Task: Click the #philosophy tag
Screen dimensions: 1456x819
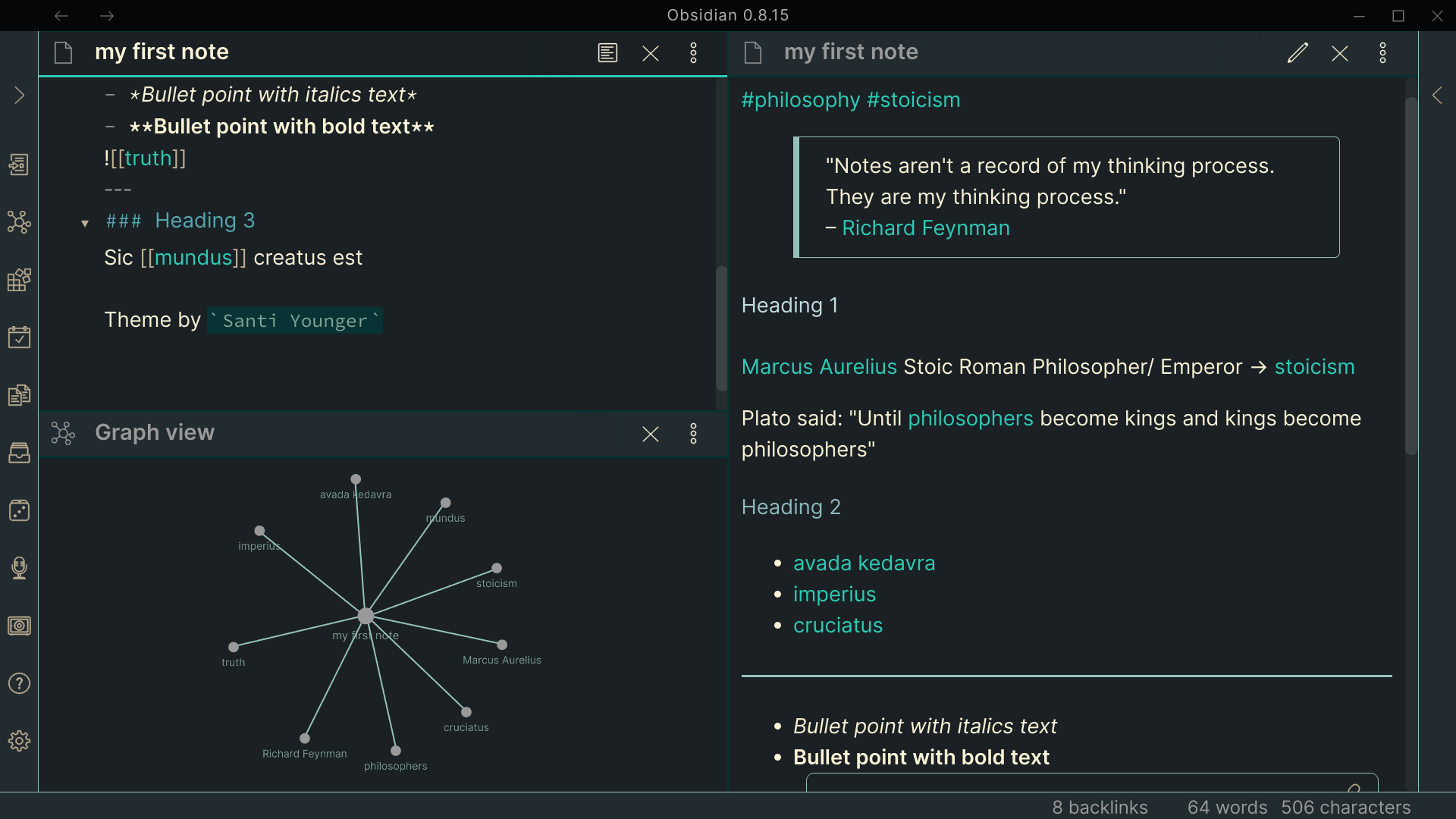Action: tap(799, 99)
